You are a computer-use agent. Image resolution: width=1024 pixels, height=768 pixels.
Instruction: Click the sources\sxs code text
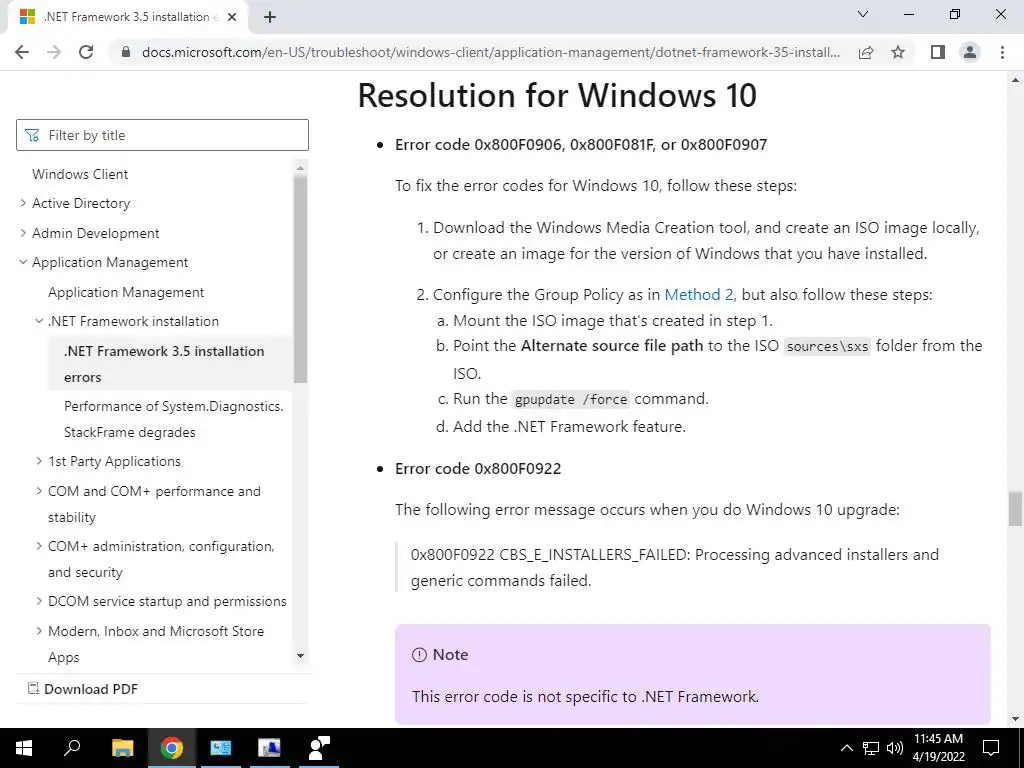tap(827, 347)
